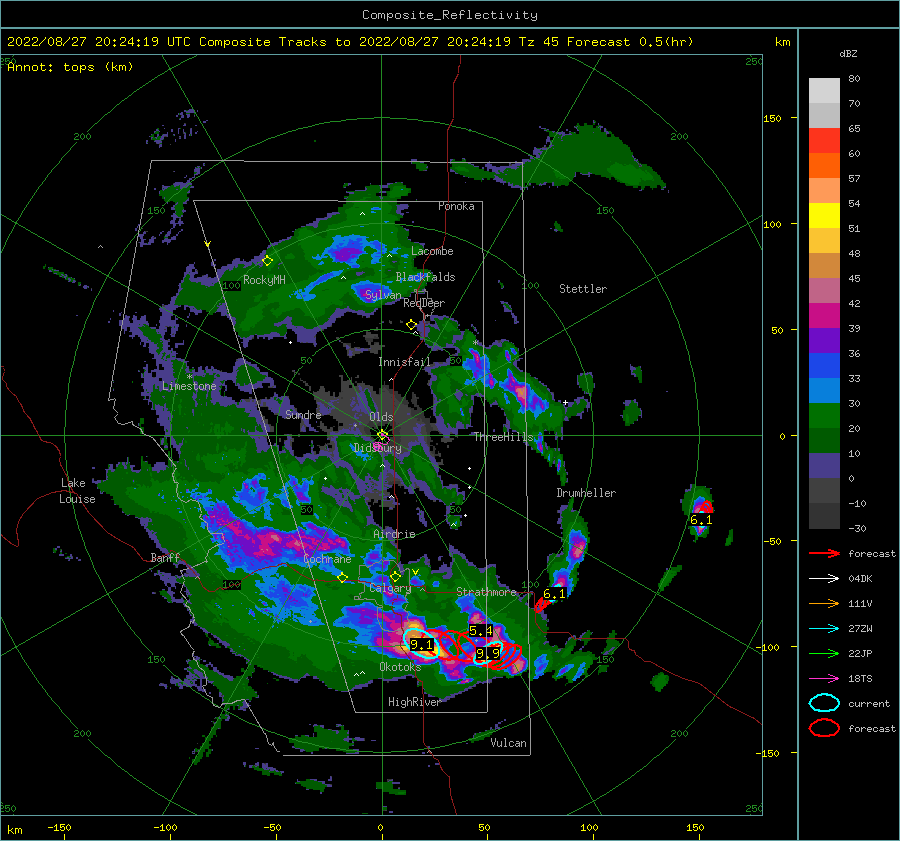Click the Vulcan city label
Image resolution: width=900 pixels, height=841 pixels.
[509, 743]
